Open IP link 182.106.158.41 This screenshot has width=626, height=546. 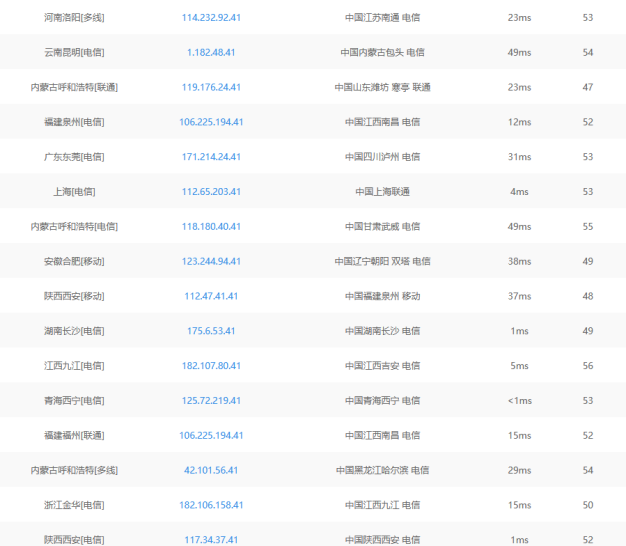(x=211, y=505)
